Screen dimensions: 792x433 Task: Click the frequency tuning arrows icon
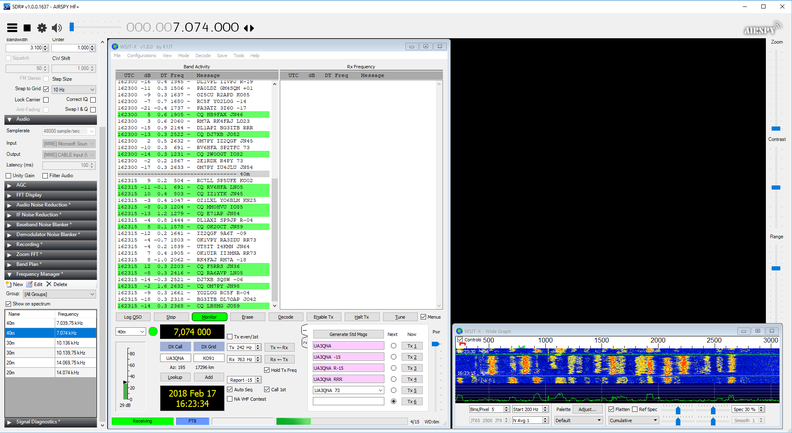[249, 28]
